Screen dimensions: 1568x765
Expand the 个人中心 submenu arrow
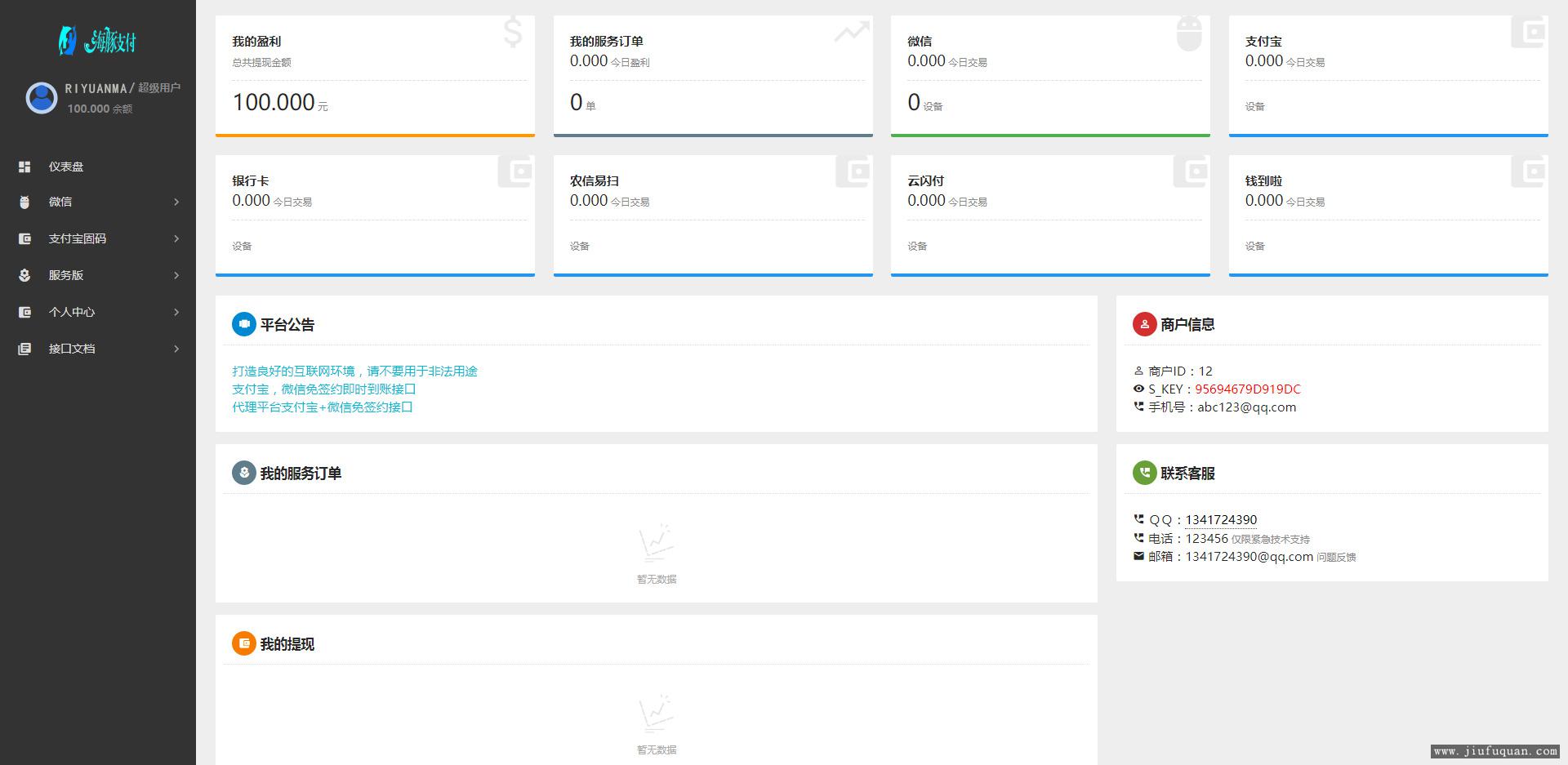[176, 312]
